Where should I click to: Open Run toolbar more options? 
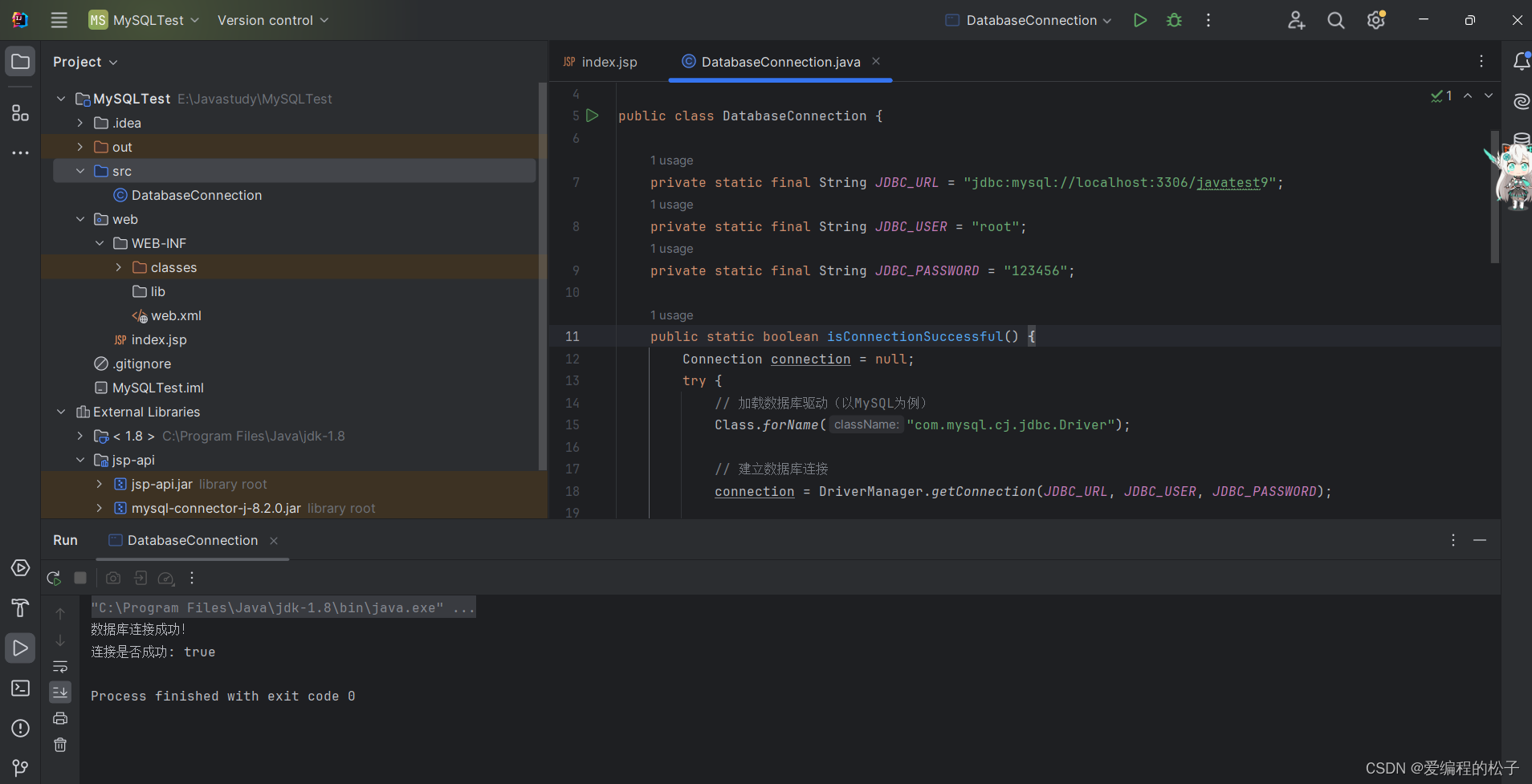[x=192, y=578]
